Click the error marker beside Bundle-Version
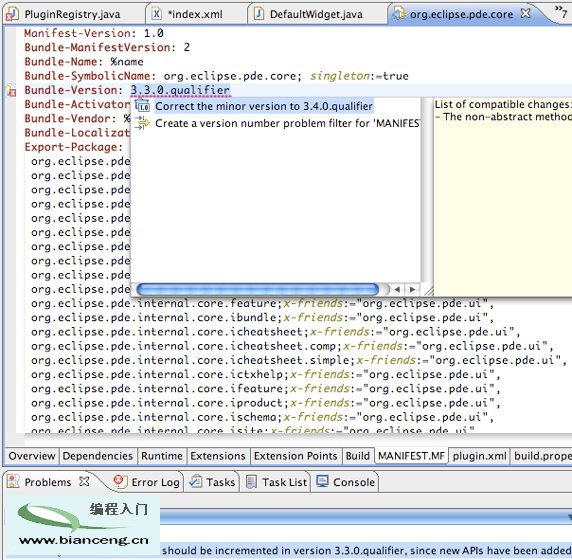Screen dimensions: 572x560 point(11,90)
